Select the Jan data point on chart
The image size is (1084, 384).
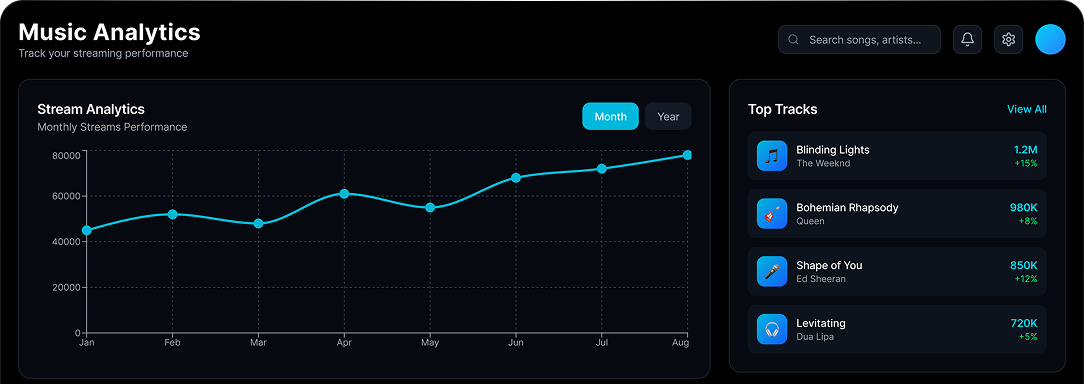pyautogui.click(x=86, y=230)
